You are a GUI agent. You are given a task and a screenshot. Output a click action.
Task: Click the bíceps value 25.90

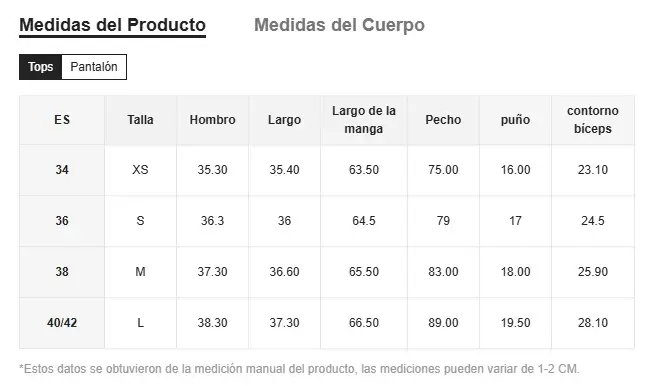coord(592,272)
